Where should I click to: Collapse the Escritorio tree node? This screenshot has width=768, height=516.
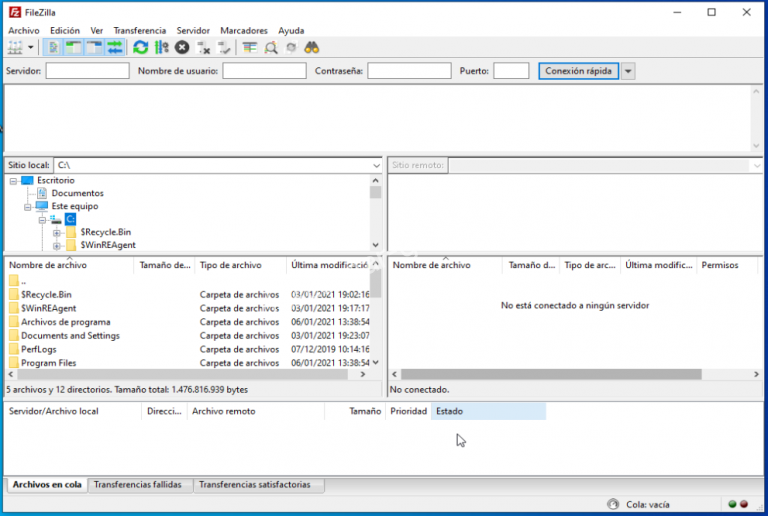pos(13,181)
